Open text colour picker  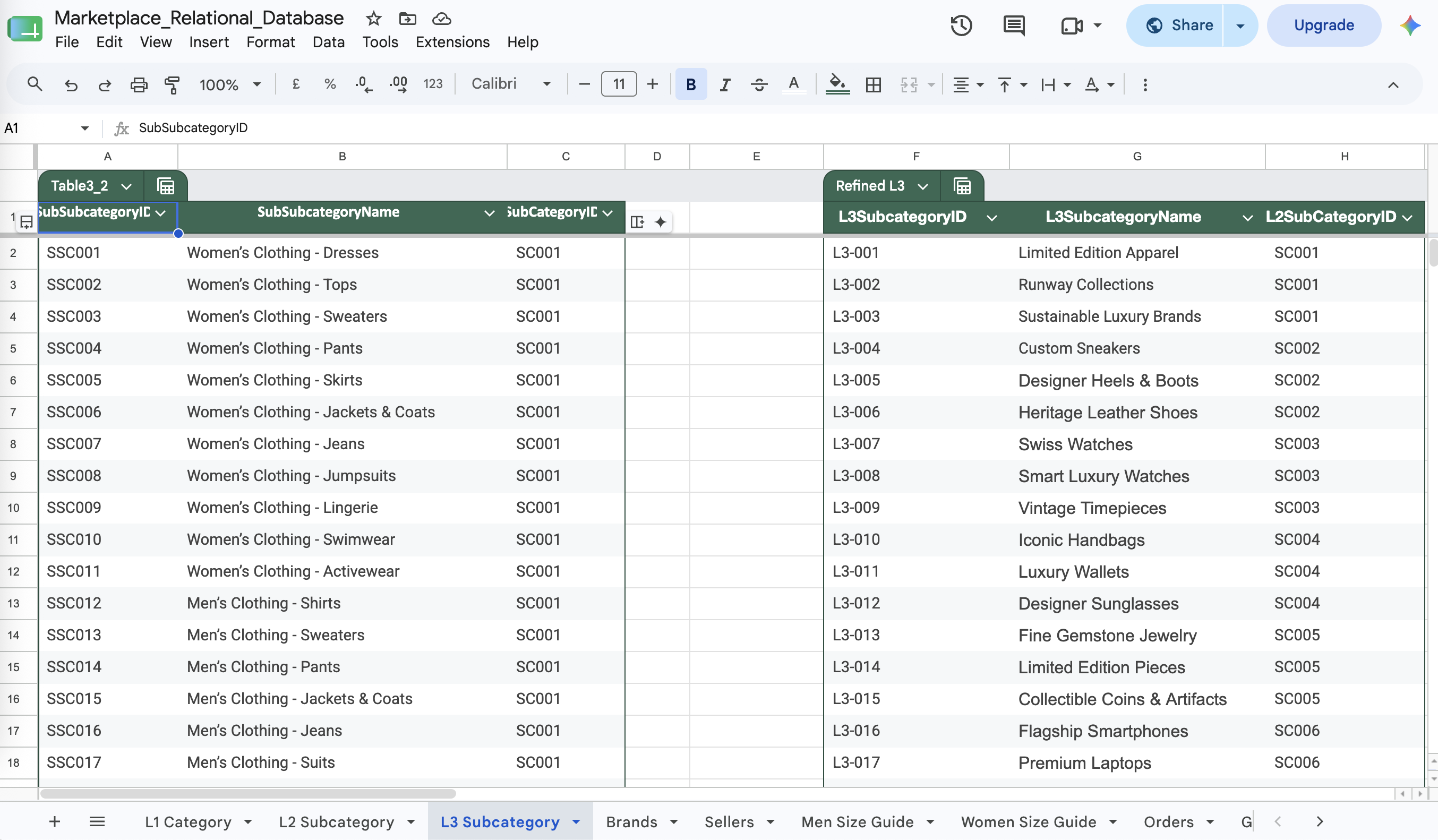click(x=793, y=84)
